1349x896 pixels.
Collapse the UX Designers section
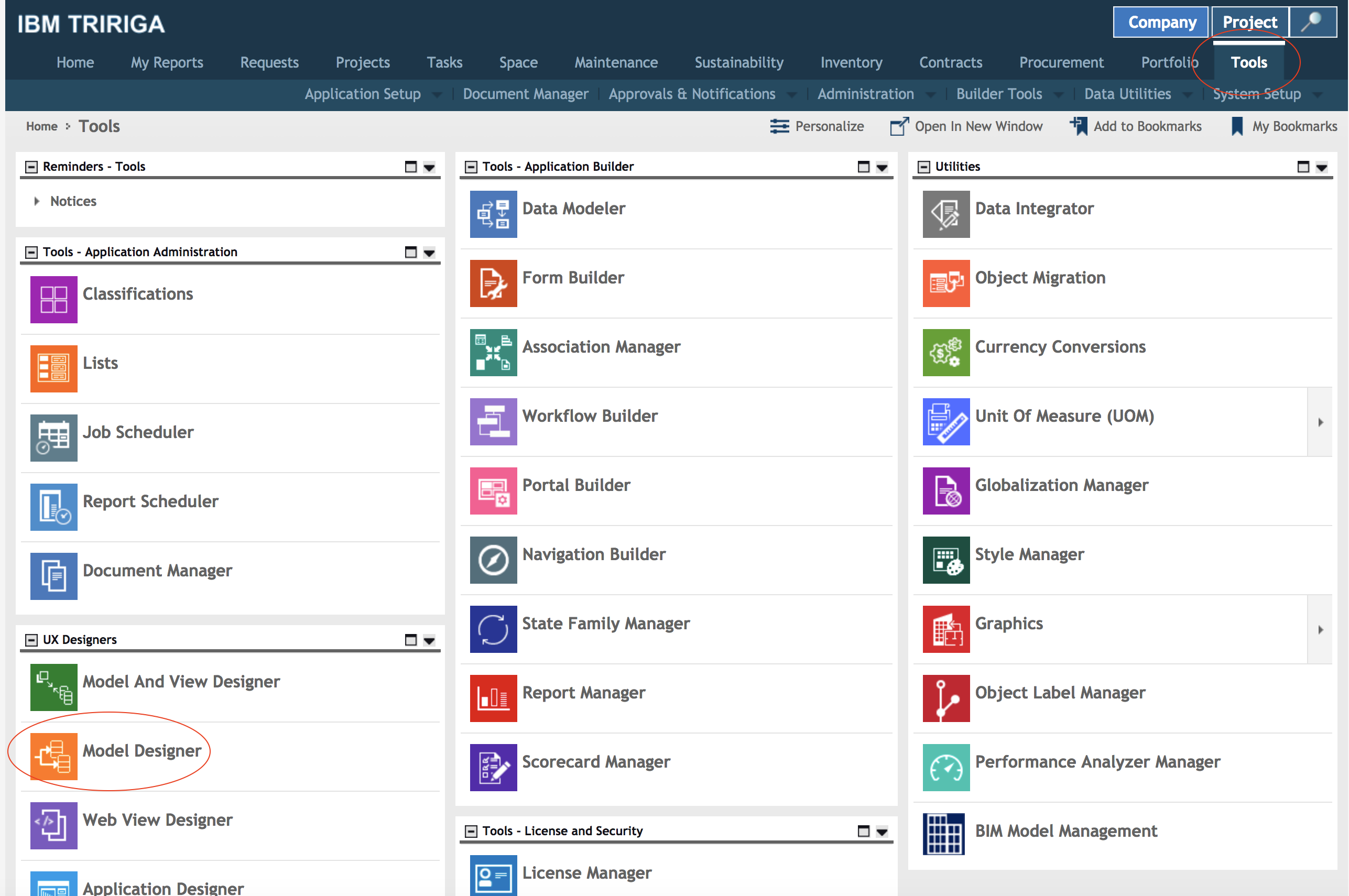[31, 640]
